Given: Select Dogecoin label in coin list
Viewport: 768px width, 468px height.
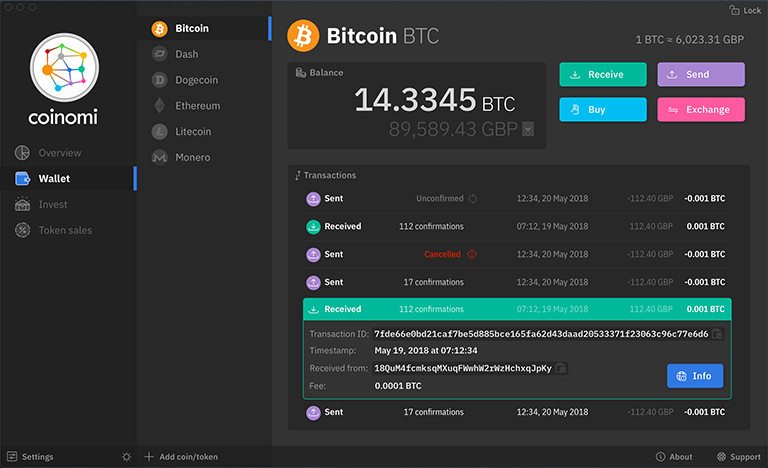Looking at the screenshot, I should 196,80.
